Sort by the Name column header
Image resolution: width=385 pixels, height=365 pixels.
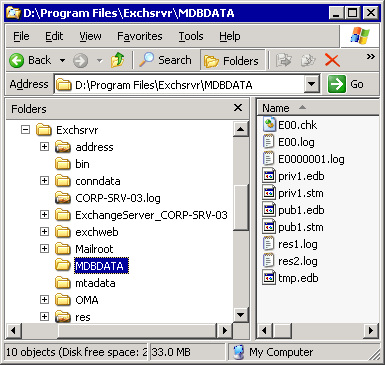point(319,108)
